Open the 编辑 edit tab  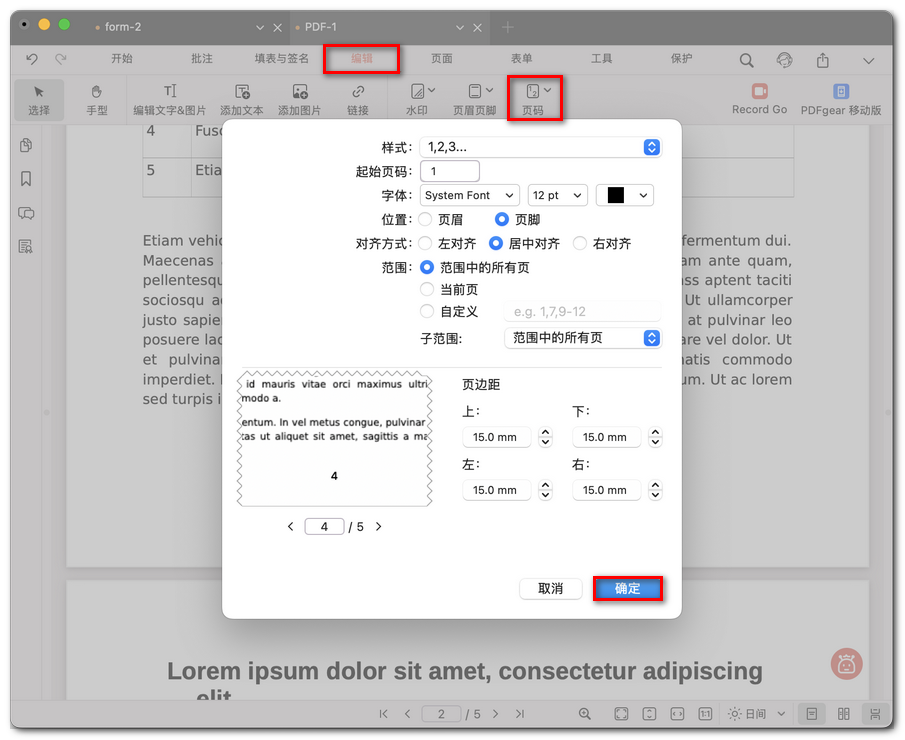tap(362, 58)
